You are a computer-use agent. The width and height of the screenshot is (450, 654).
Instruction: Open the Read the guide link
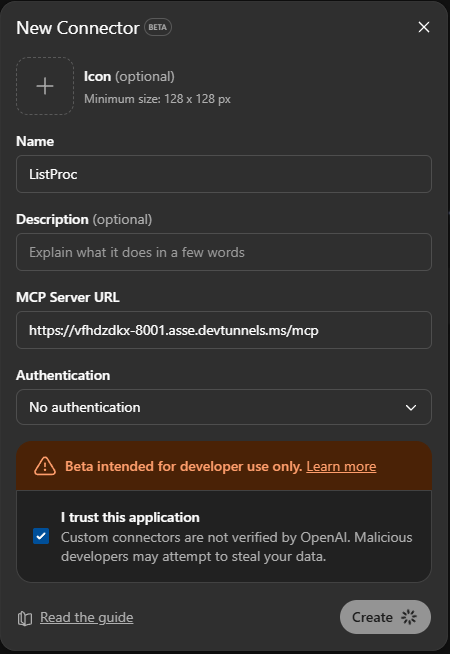(87, 617)
